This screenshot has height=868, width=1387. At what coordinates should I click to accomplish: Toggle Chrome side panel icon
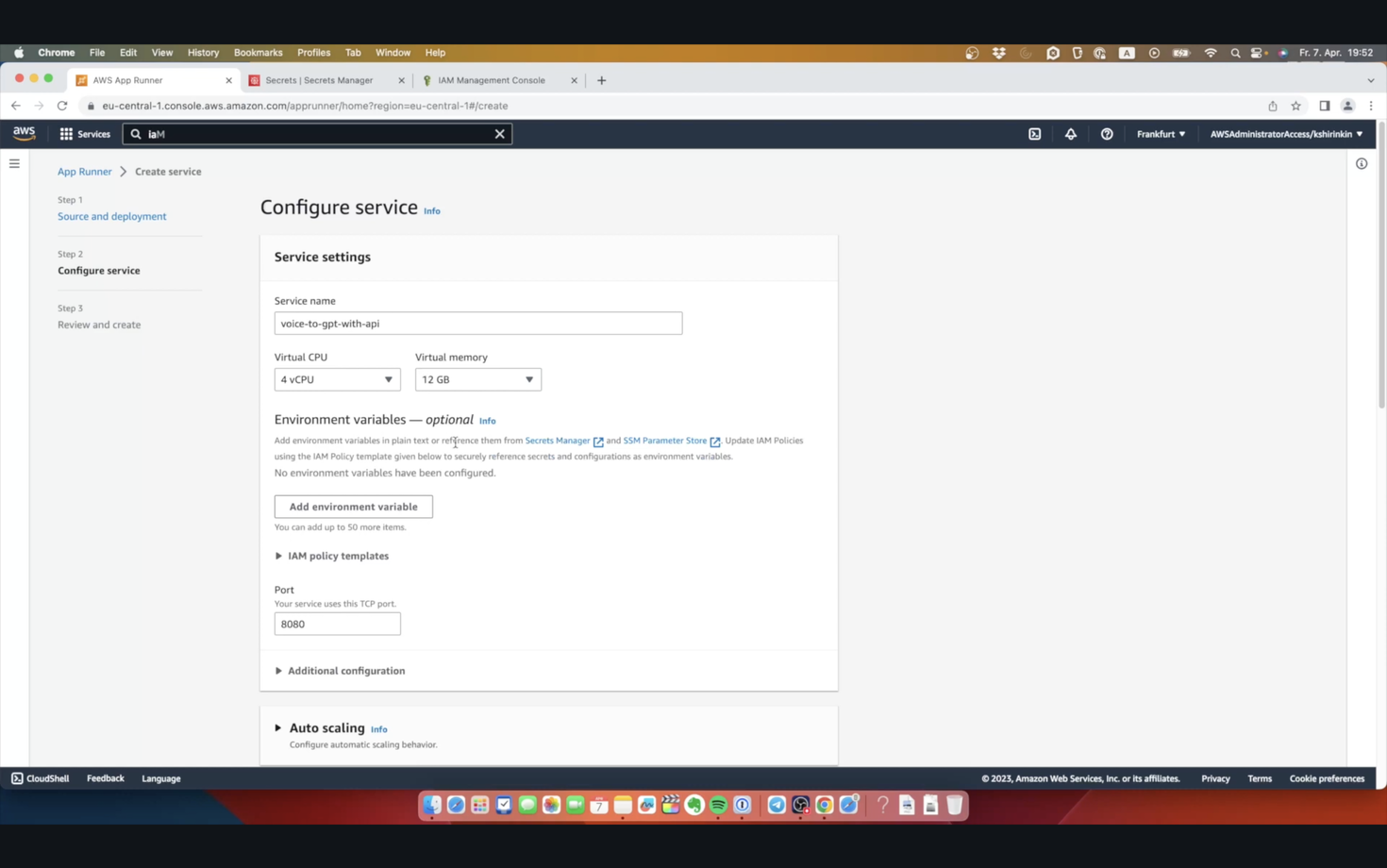[x=1325, y=106]
